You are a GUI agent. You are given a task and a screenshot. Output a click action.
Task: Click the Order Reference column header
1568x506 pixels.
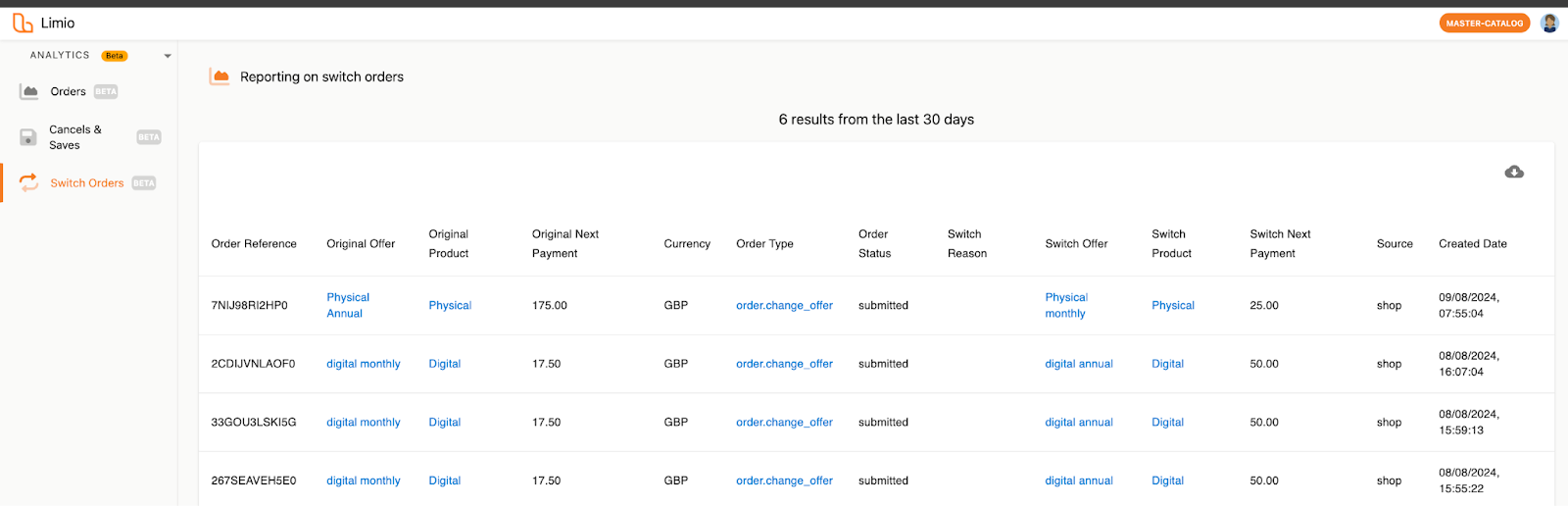point(254,243)
